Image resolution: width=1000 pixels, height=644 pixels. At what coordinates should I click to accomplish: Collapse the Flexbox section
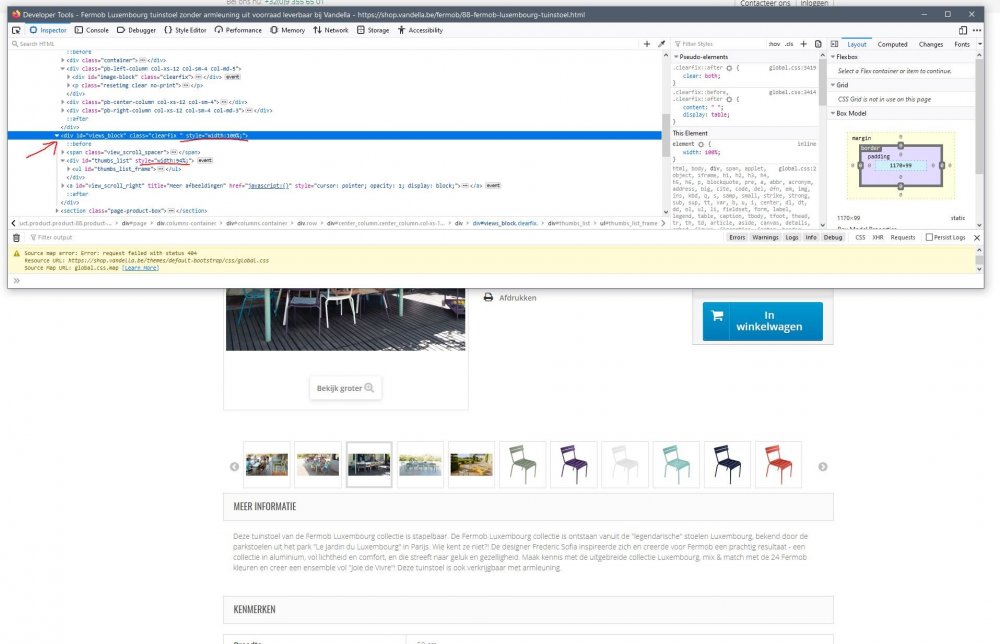pos(833,57)
